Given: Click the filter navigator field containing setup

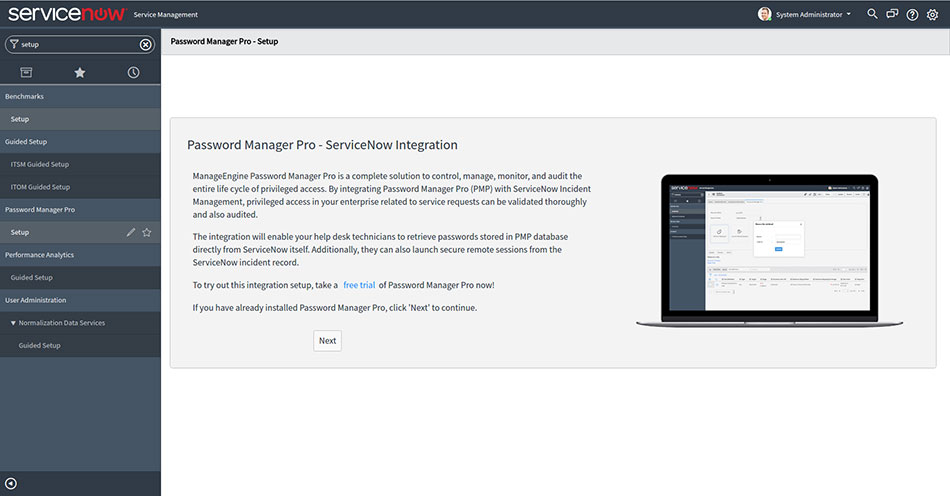Looking at the screenshot, I should 79,44.
